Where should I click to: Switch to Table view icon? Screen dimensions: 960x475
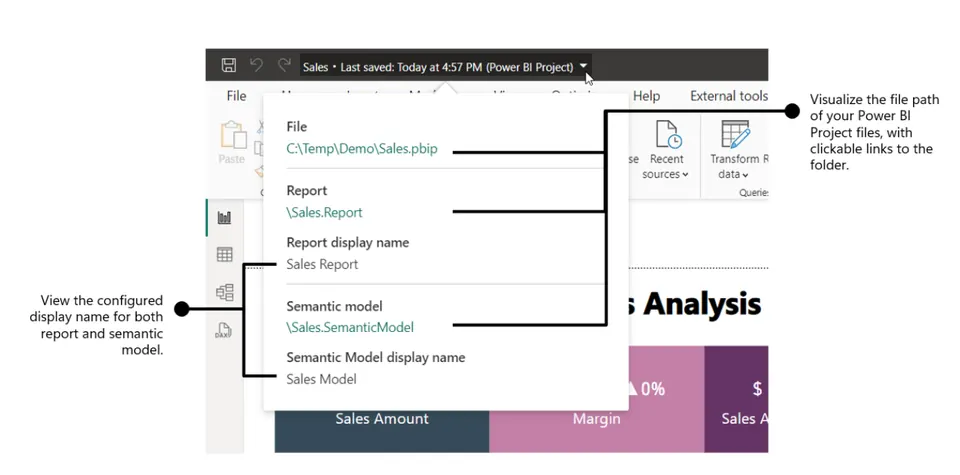point(225,255)
